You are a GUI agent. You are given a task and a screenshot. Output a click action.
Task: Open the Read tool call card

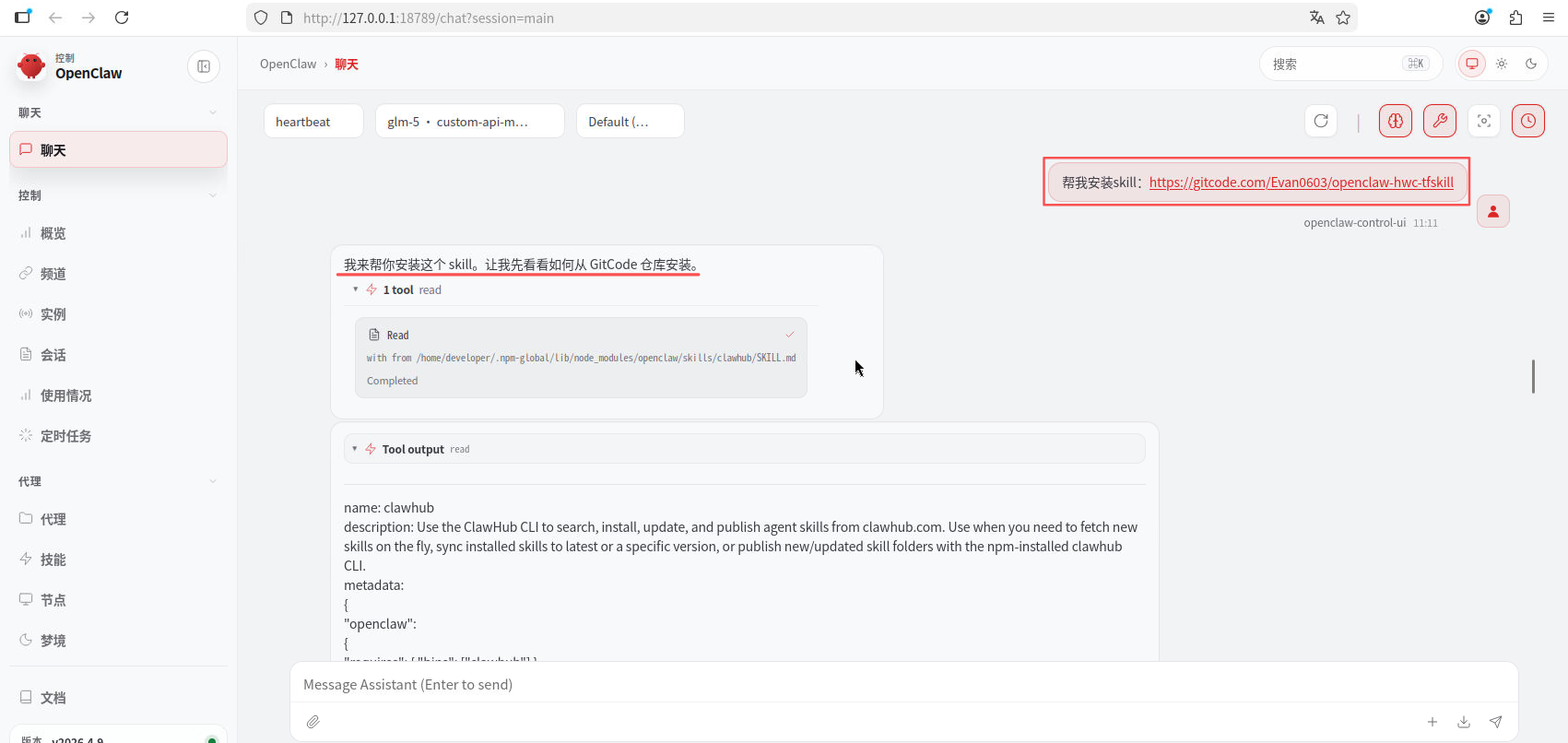(581, 358)
